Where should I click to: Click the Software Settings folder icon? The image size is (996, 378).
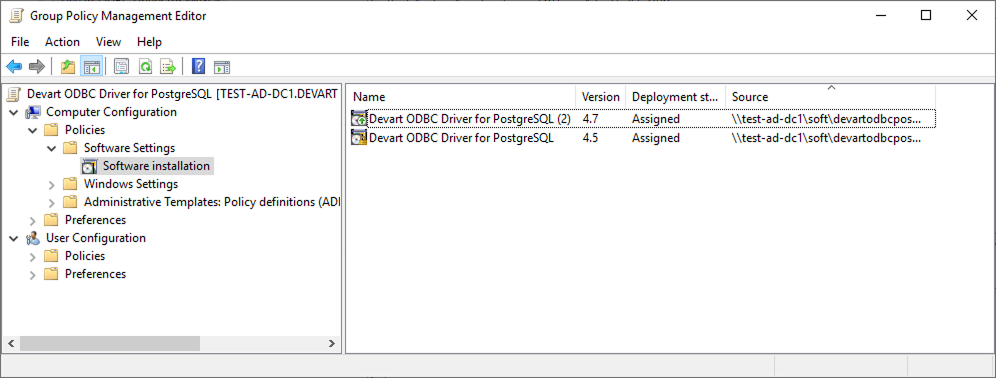point(71,148)
